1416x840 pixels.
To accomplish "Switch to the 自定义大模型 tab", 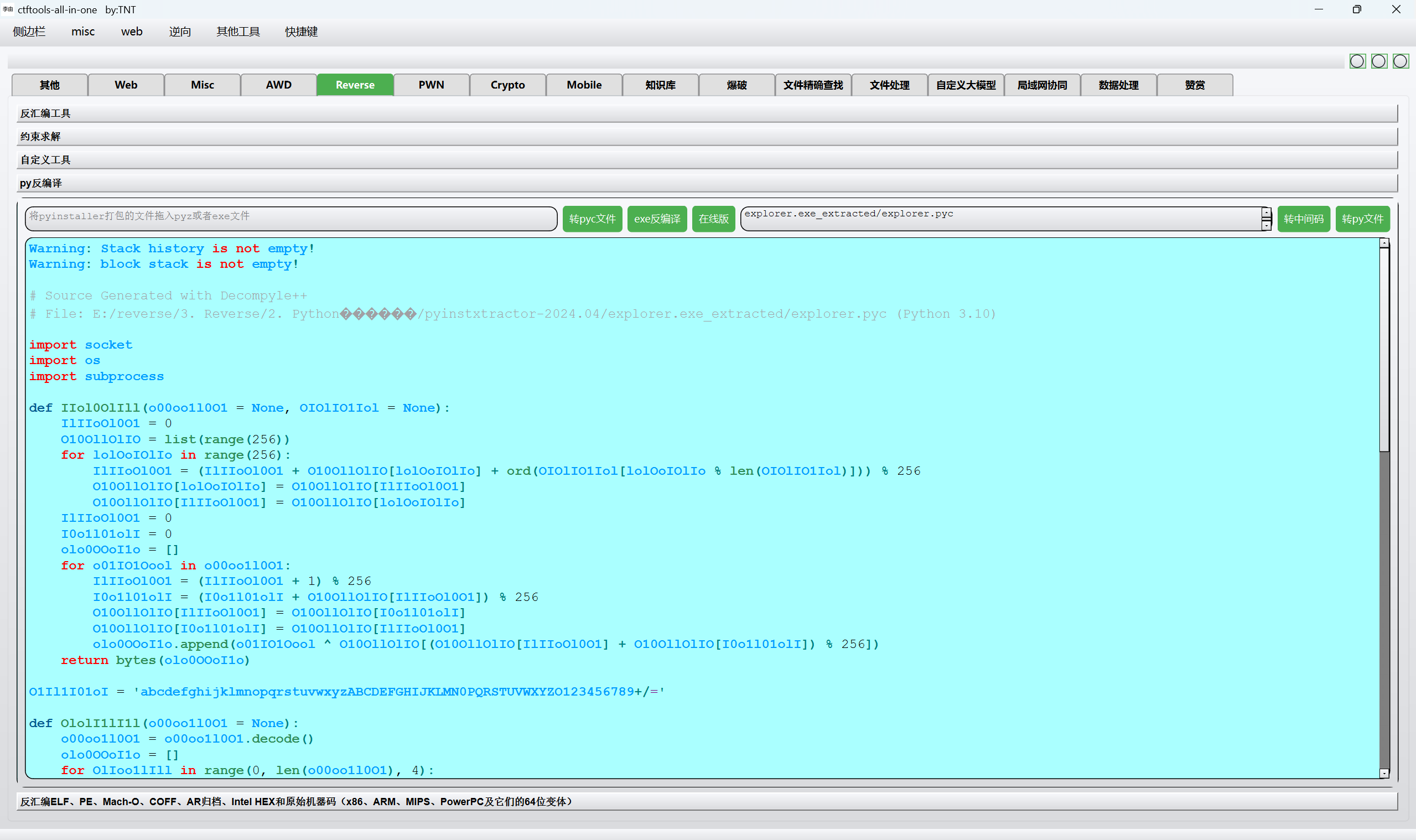I will 966,85.
